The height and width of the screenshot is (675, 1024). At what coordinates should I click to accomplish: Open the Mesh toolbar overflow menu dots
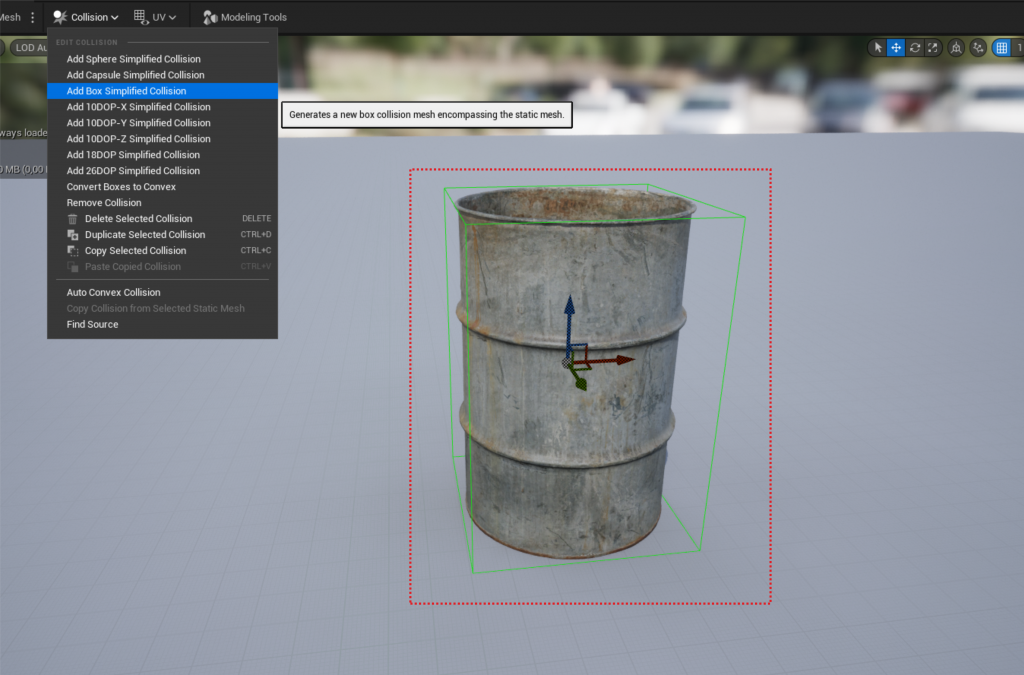click(x=33, y=17)
